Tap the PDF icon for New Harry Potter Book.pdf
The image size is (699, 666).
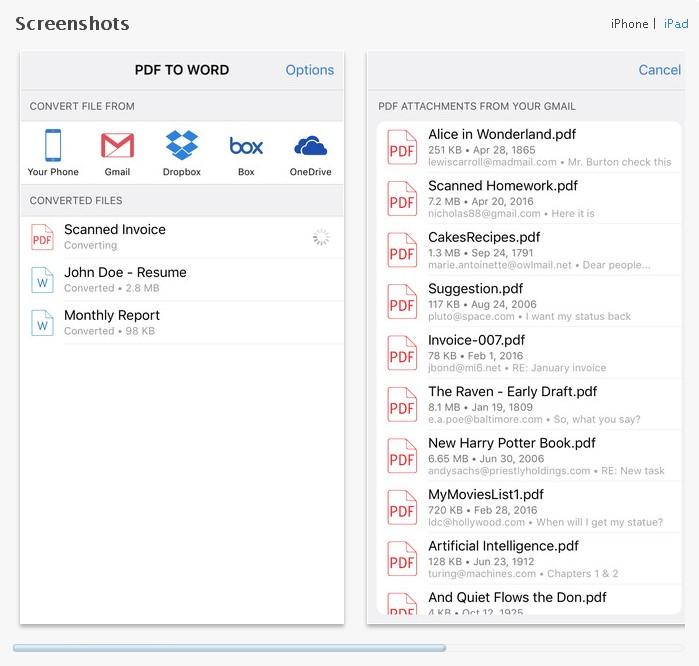tap(402, 456)
